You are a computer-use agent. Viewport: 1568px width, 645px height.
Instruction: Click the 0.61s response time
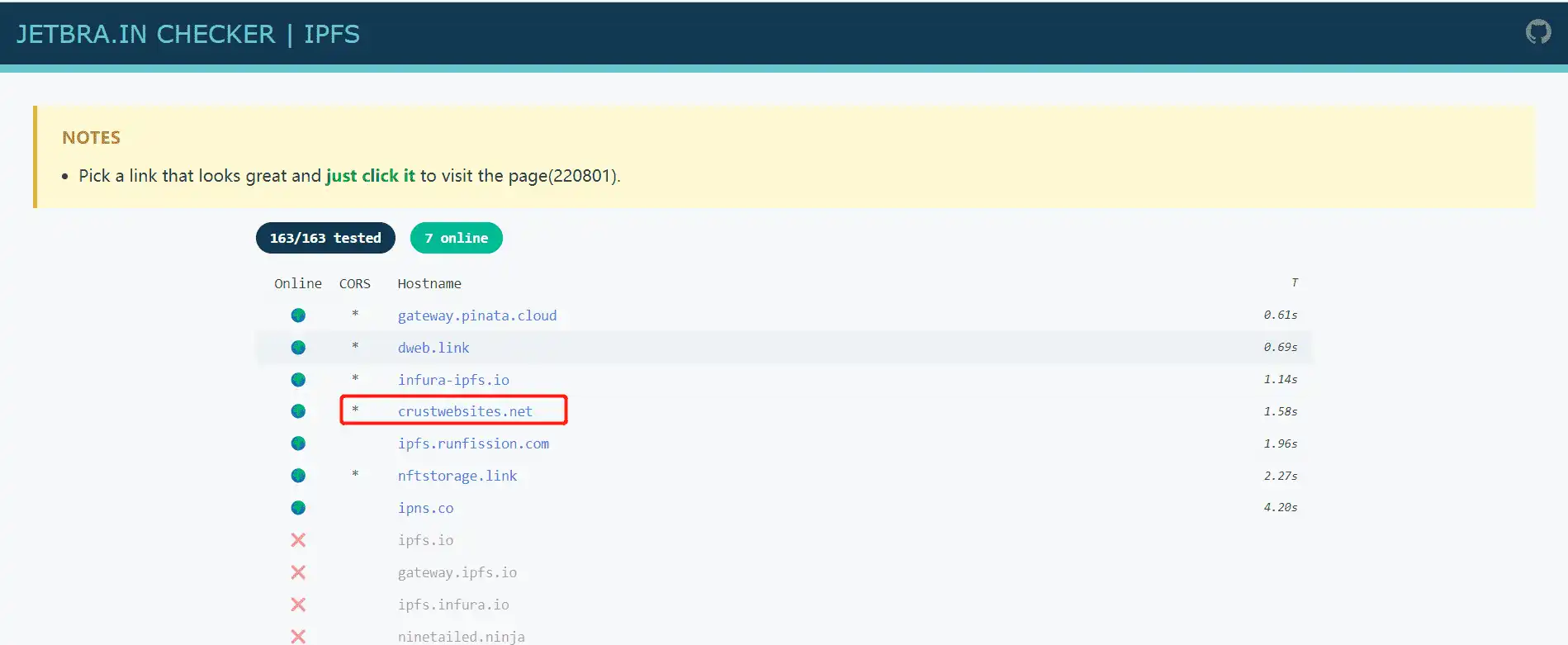(1281, 315)
